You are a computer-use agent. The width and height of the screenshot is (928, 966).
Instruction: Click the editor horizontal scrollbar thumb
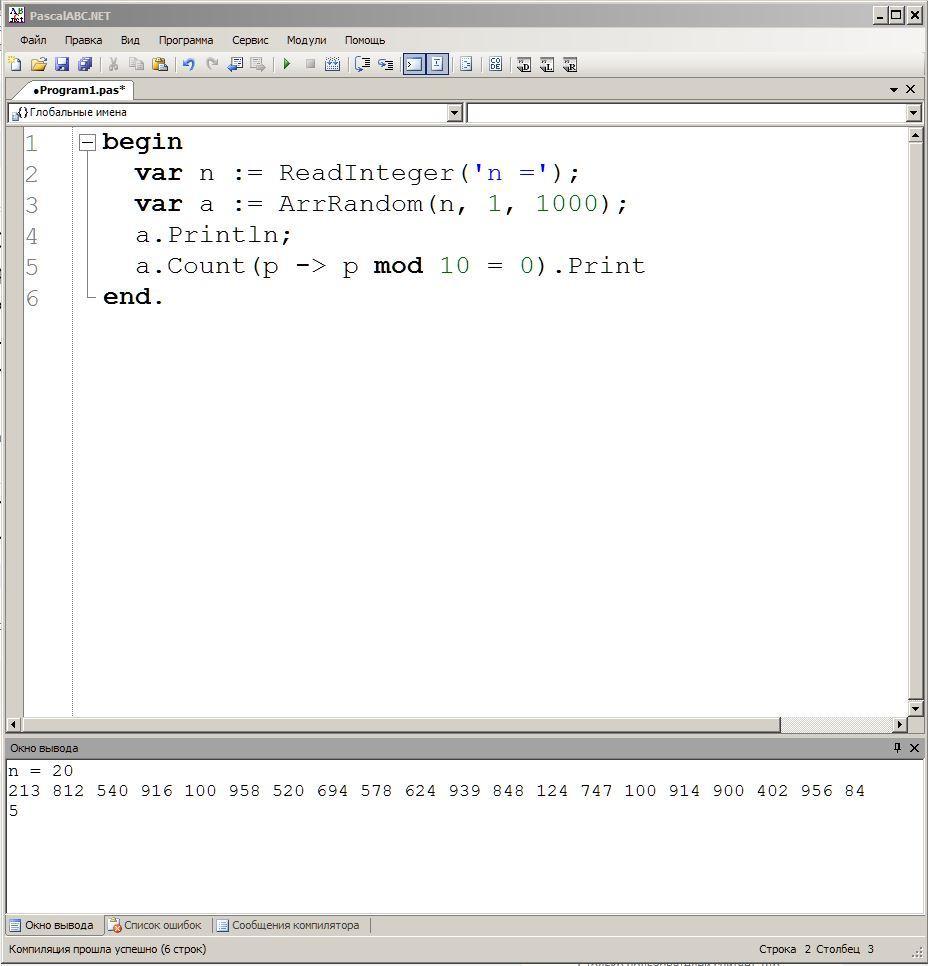401,724
